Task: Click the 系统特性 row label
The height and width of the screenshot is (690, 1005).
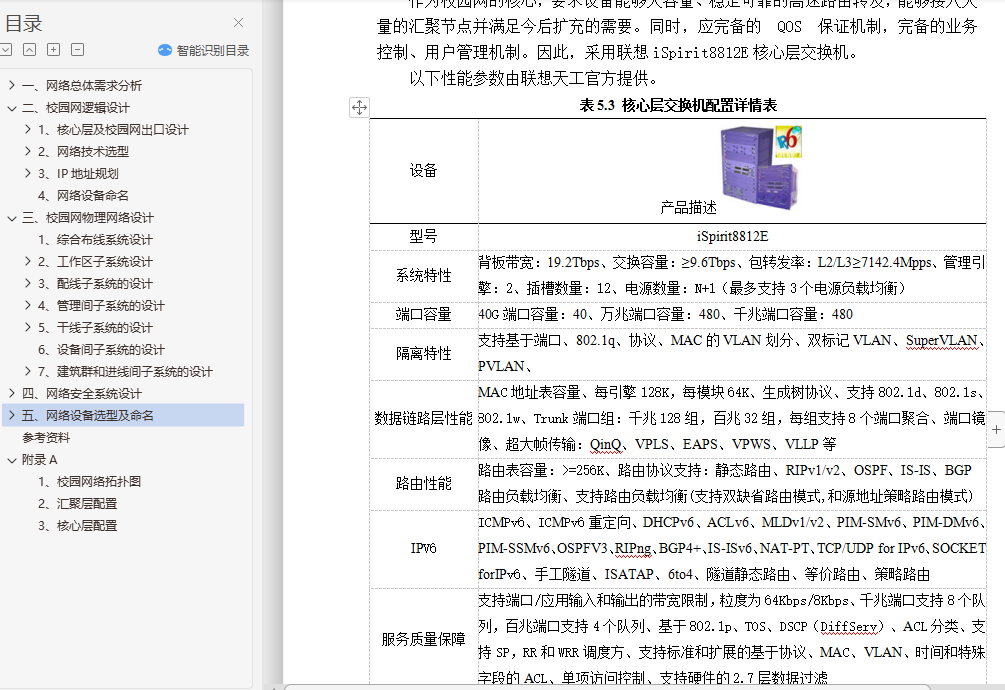Action: coord(424,275)
